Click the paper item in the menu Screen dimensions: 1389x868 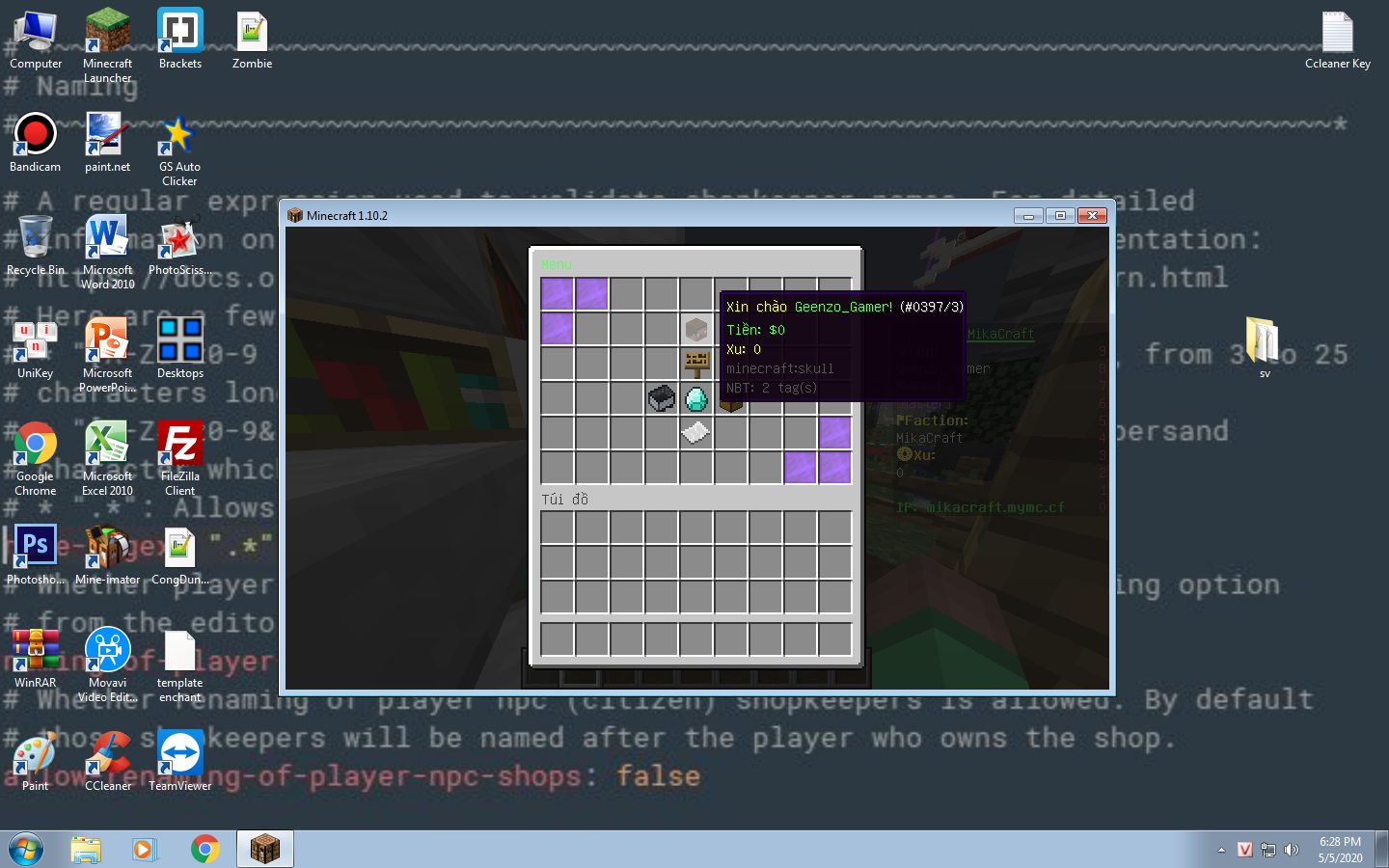click(x=696, y=433)
